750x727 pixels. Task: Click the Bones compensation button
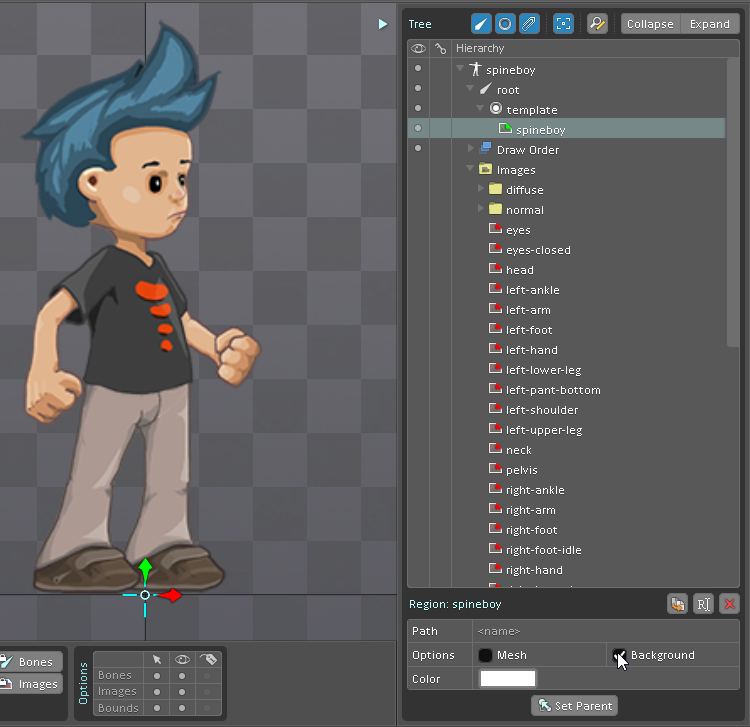[x=31, y=662]
